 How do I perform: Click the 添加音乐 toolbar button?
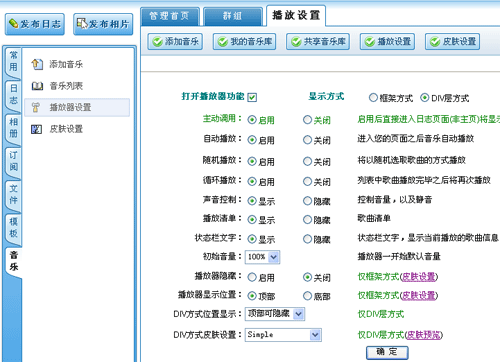[x=175, y=42]
